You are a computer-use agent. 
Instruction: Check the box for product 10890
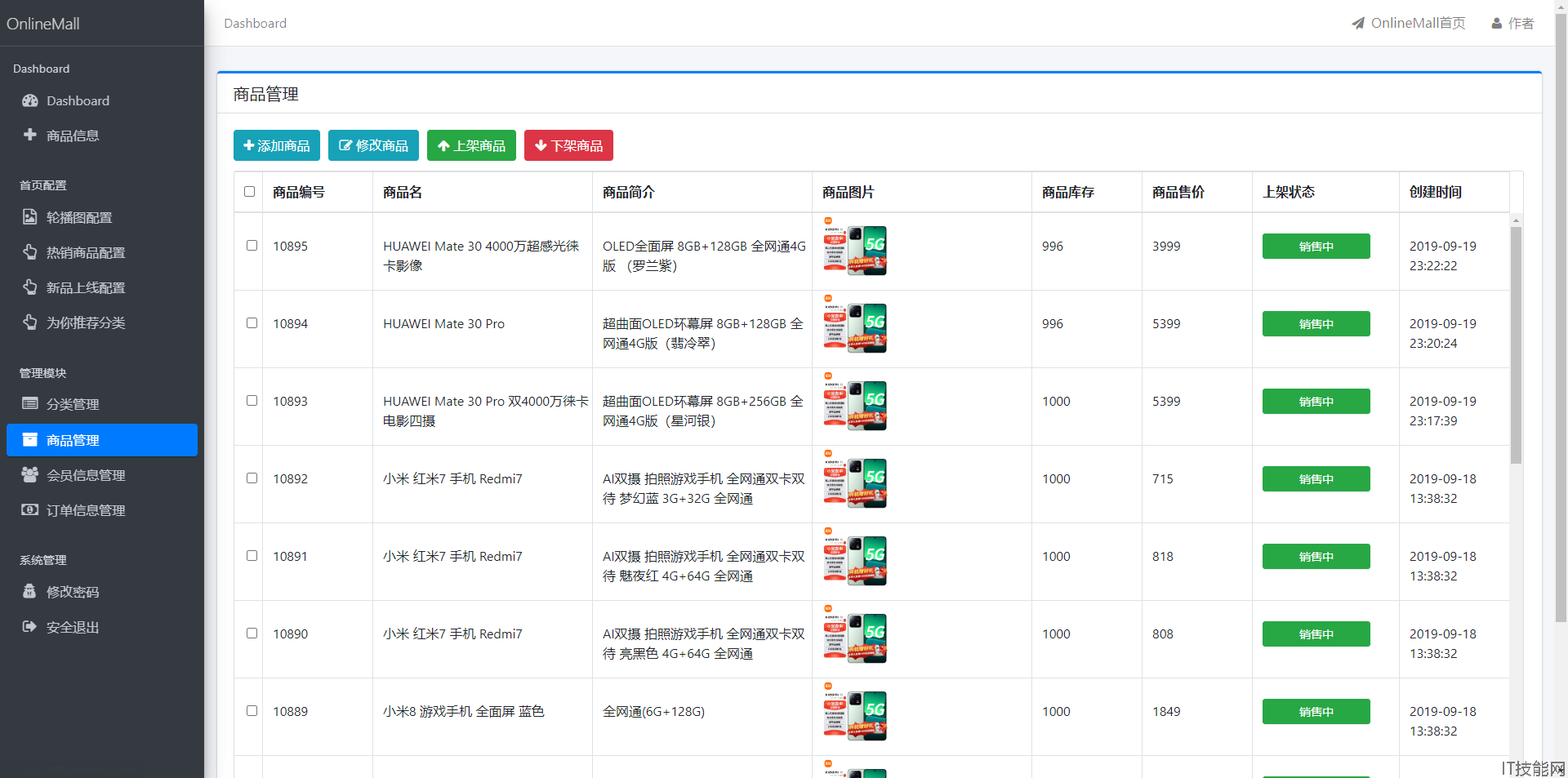252,634
